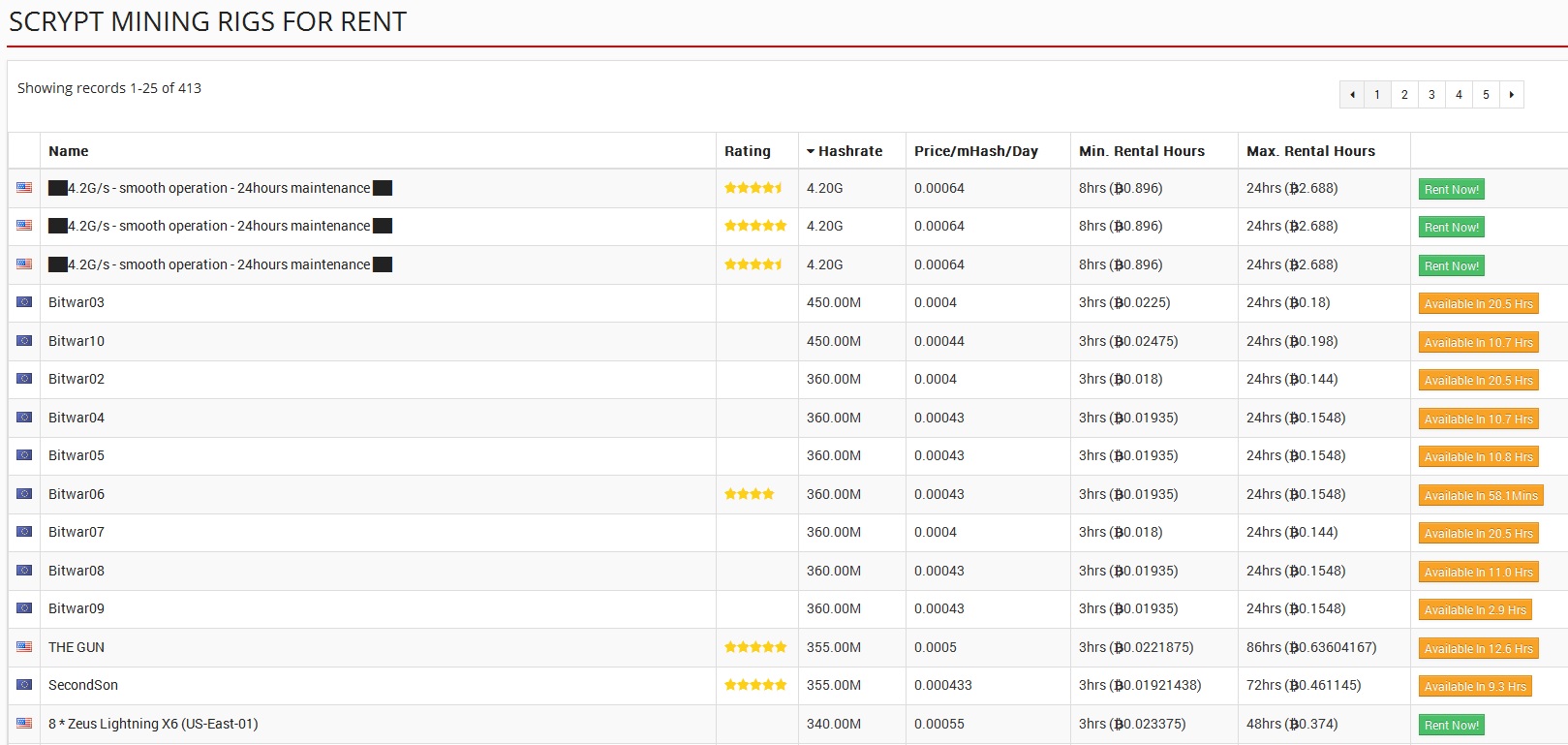Click Bitwar03 availability button, 450.00M row
The image size is (1568, 745).
click(x=1479, y=304)
